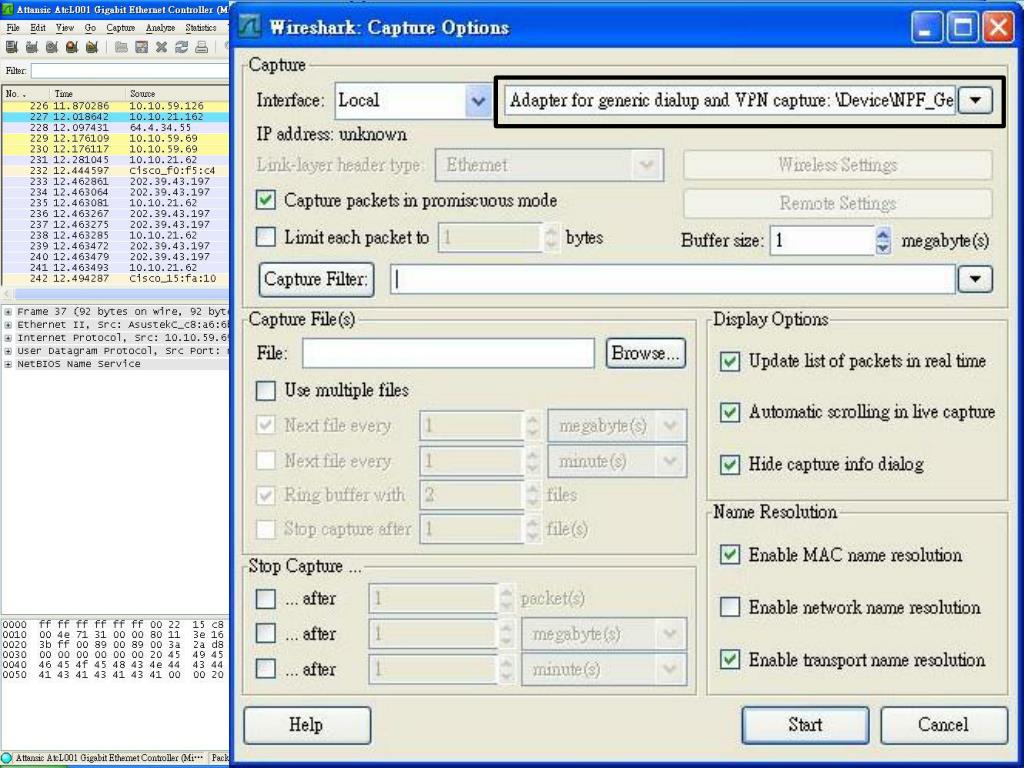Open the Capture menu

[x=121, y=28]
